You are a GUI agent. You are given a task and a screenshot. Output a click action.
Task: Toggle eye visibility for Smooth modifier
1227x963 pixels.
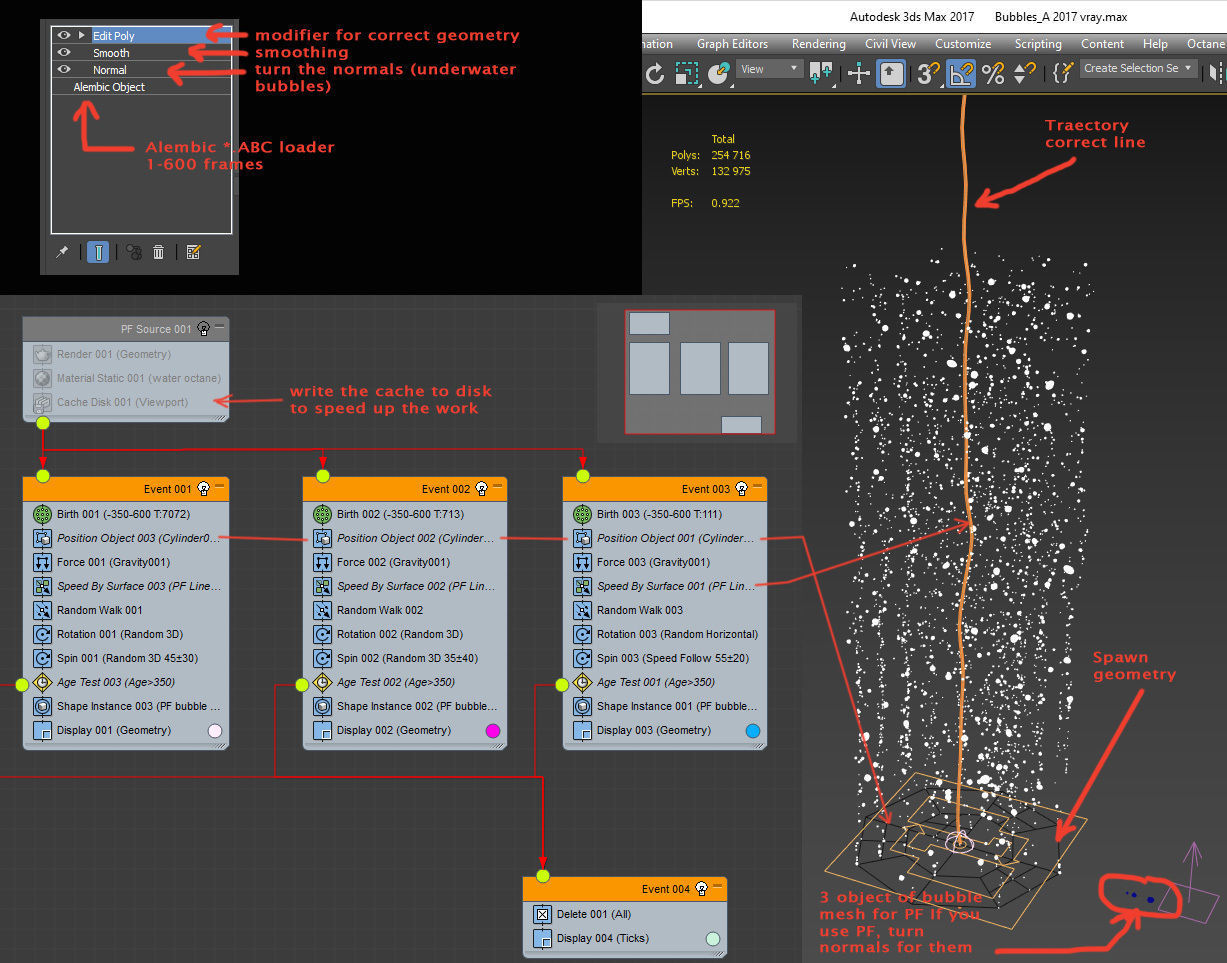click(x=64, y=52)
